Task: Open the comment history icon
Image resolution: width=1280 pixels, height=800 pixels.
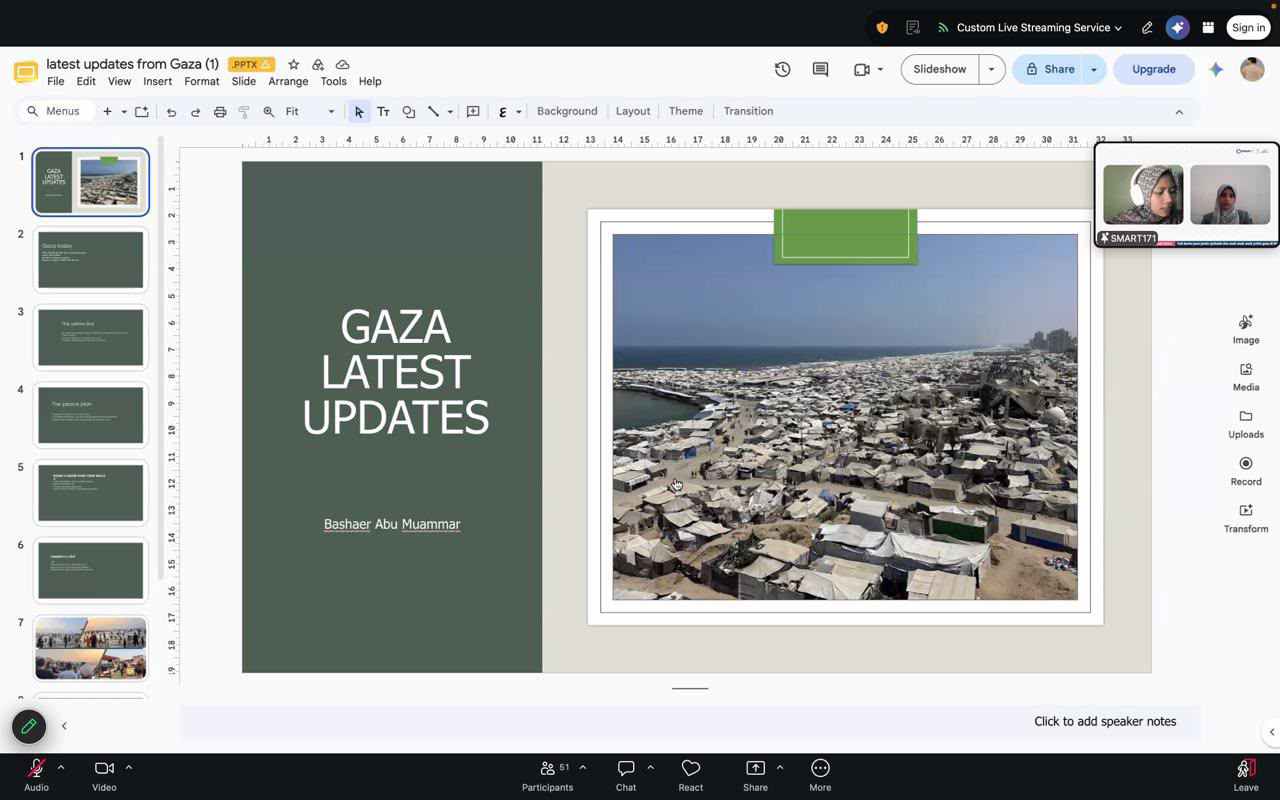Action: point(821,69)
